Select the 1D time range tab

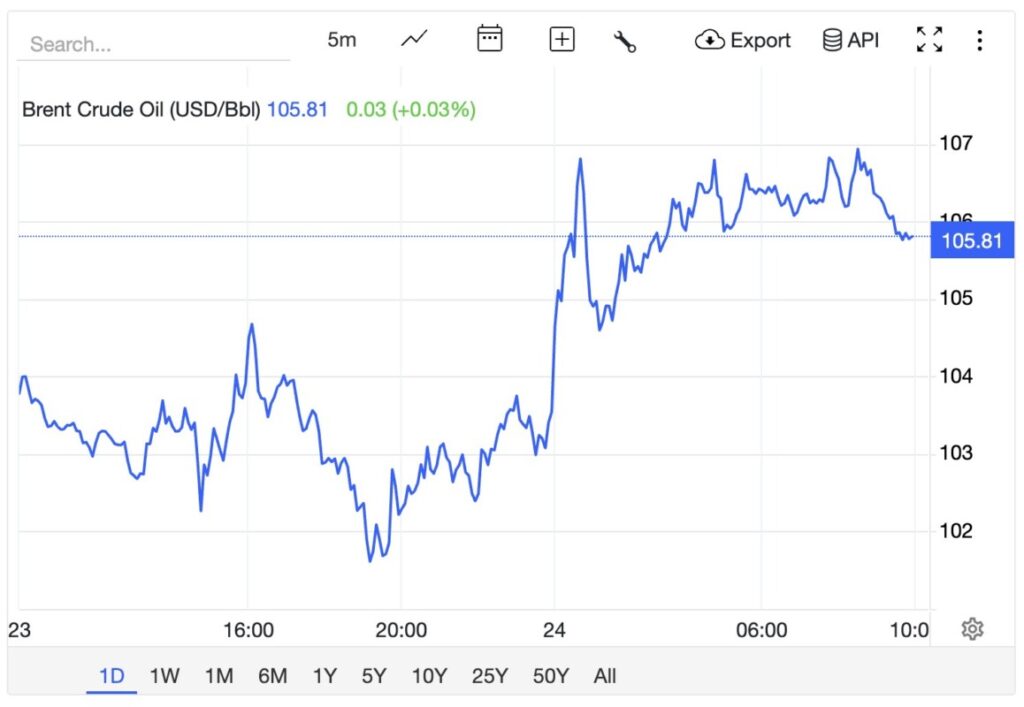111,676
